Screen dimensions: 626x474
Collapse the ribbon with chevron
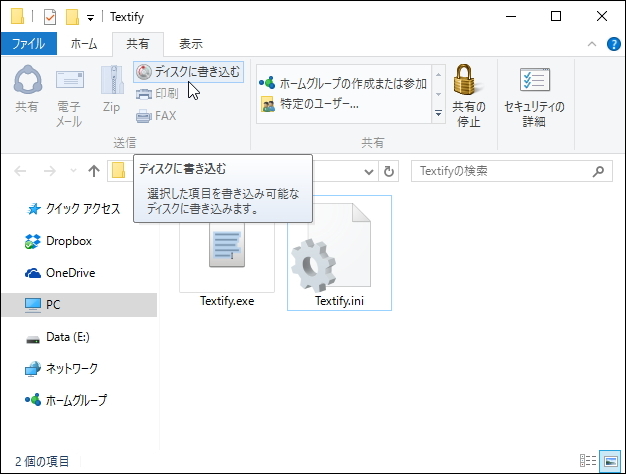[592, 44]
